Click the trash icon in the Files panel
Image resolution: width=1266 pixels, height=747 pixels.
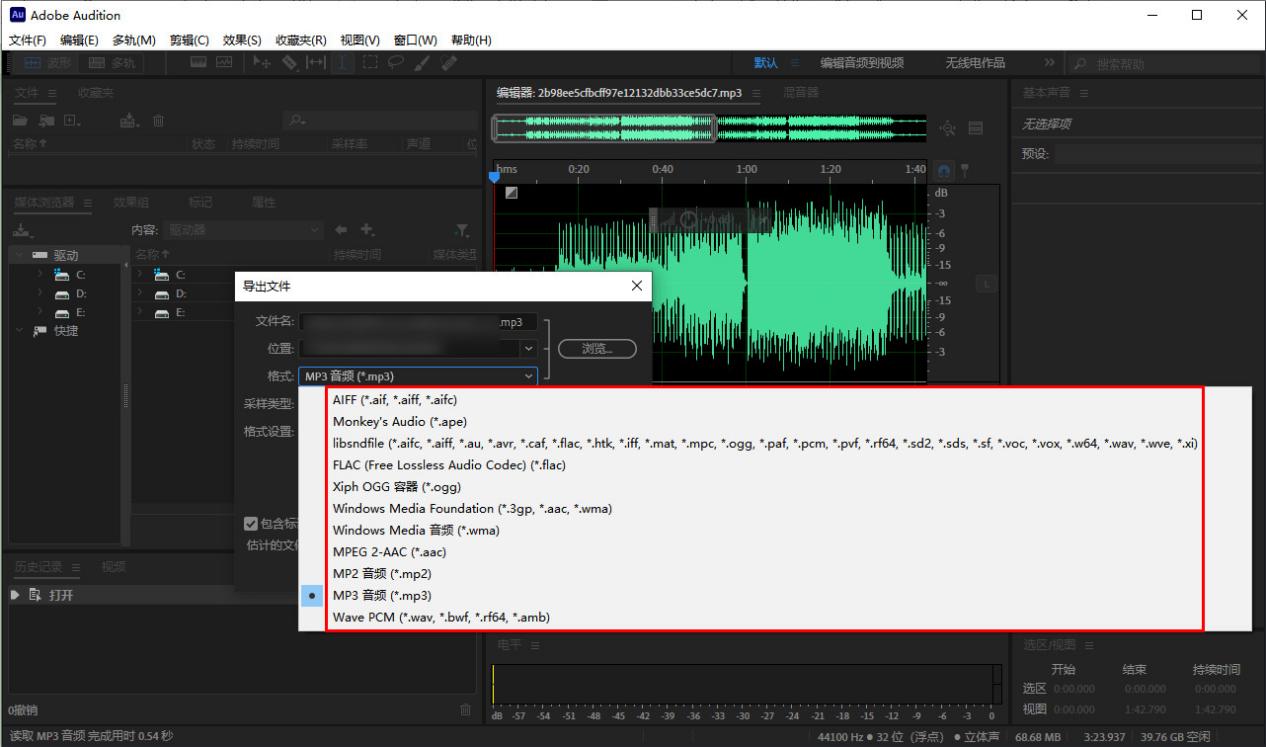158,120
